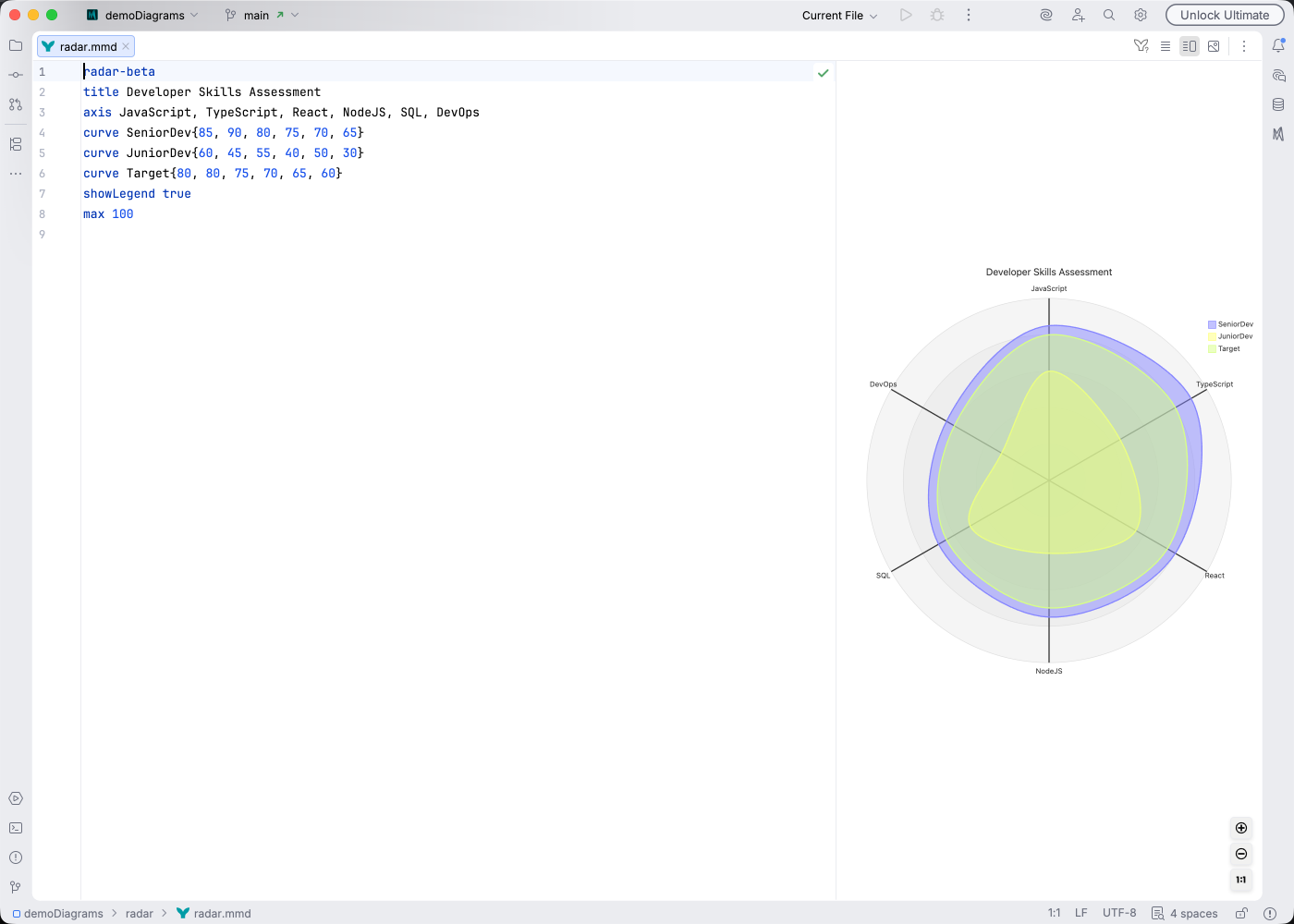Open the Project tool window
Image resolution: width=1294 pixels, height=924 pixels.
point(15,45)
